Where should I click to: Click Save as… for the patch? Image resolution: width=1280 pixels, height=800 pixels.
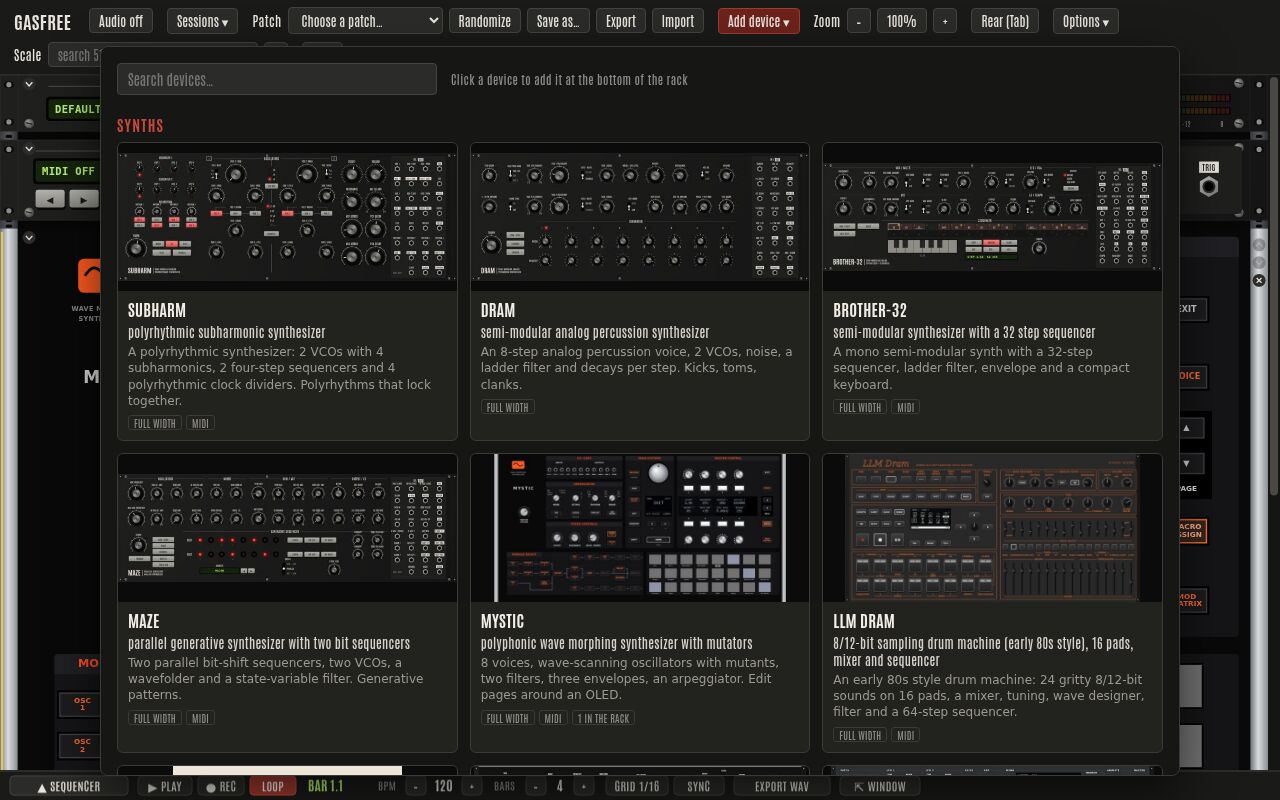pos(558,21)
